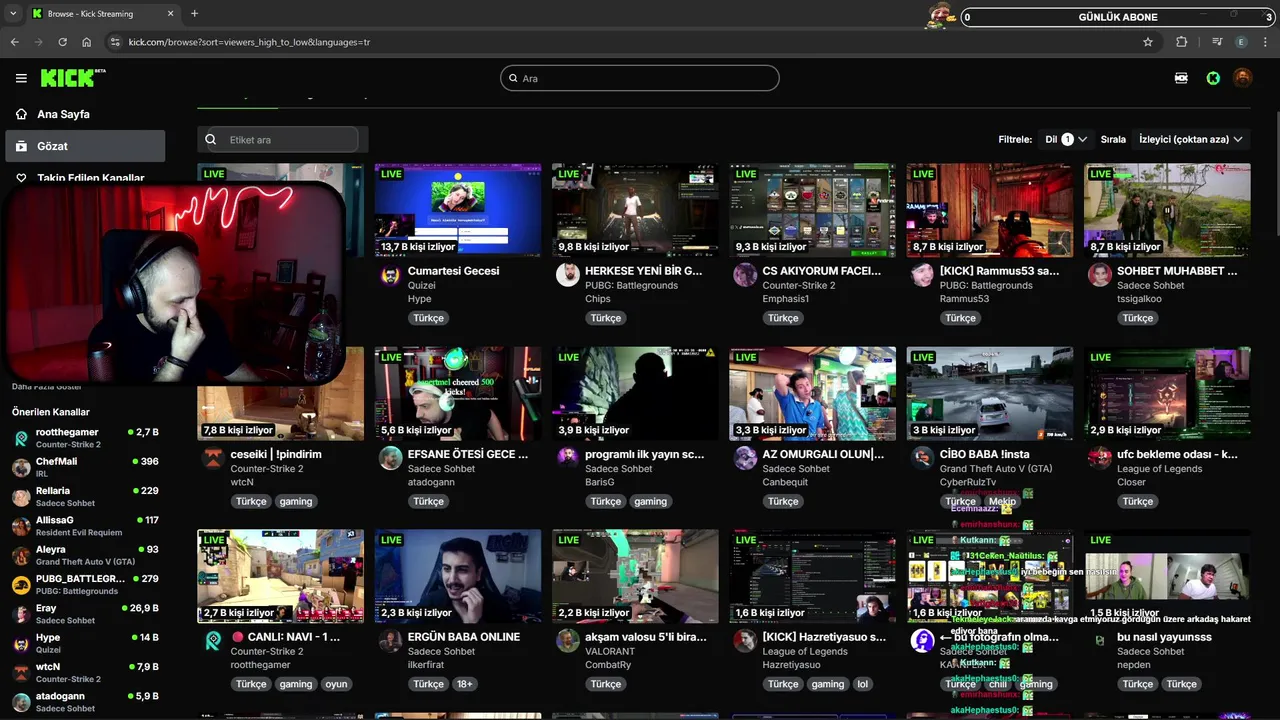1280x720 pixels.
Task: Click the green Kick icon in header
Action: pyautogui.click(x=1213, y=78)
